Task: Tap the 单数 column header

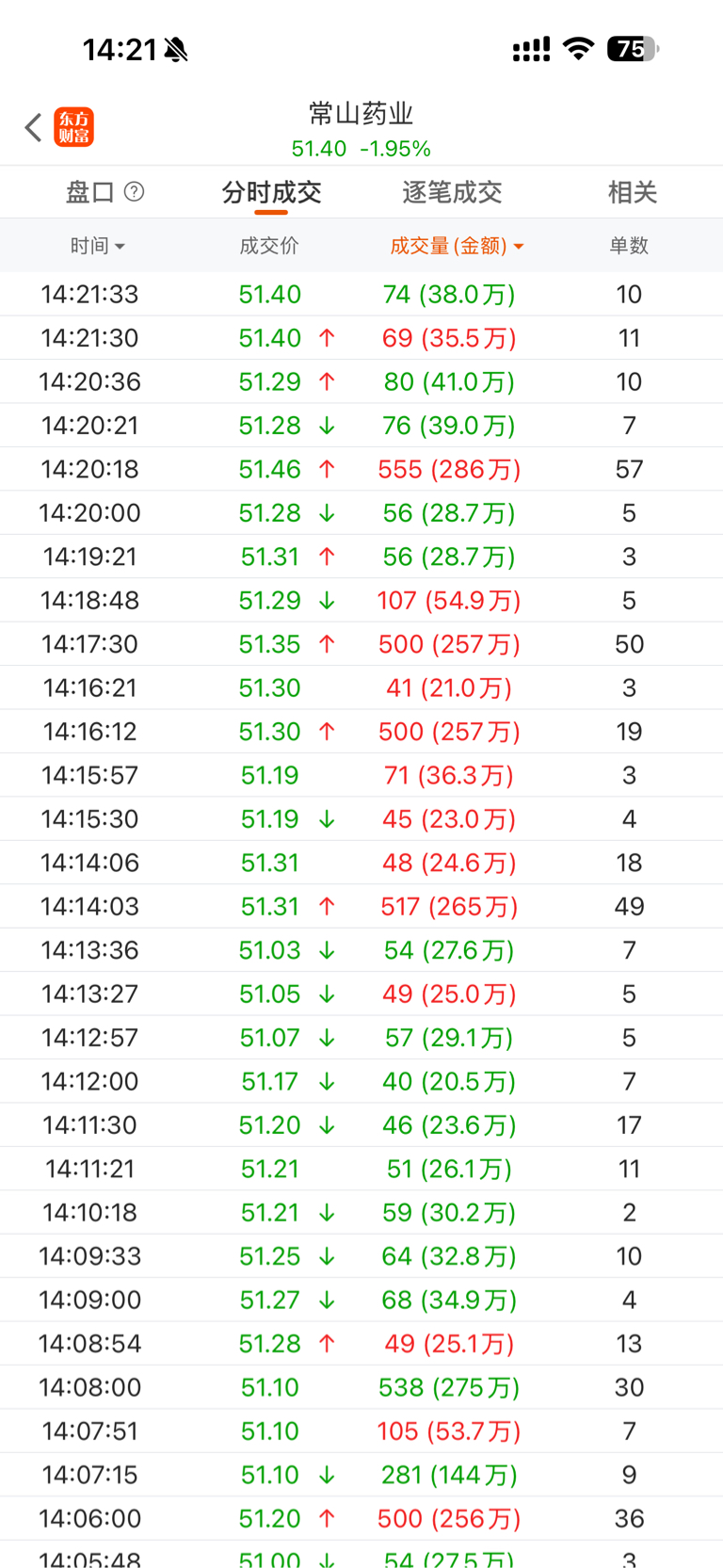Action: tap(629, 246)
